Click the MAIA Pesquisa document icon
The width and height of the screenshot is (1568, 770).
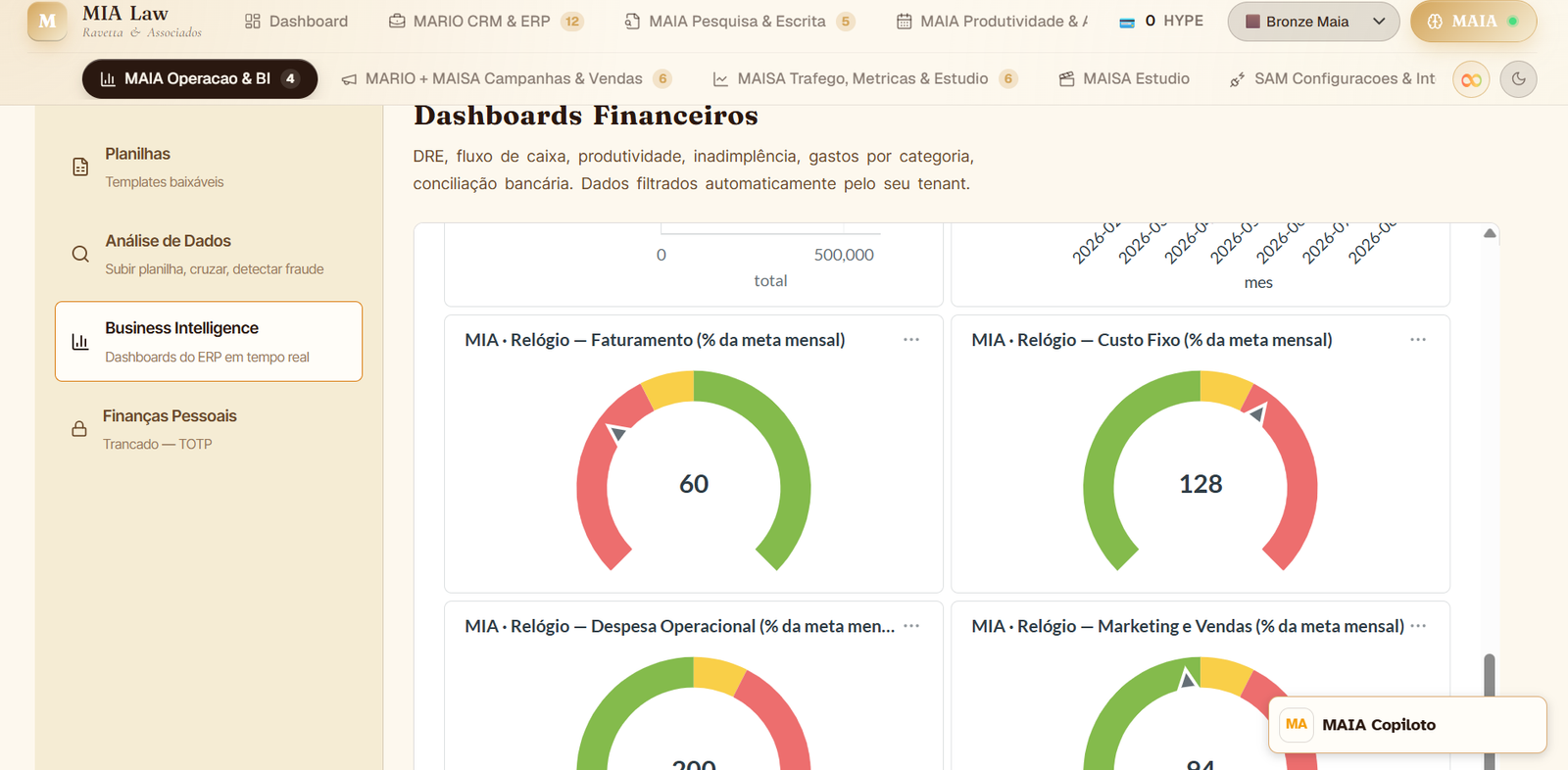(633, 22)
